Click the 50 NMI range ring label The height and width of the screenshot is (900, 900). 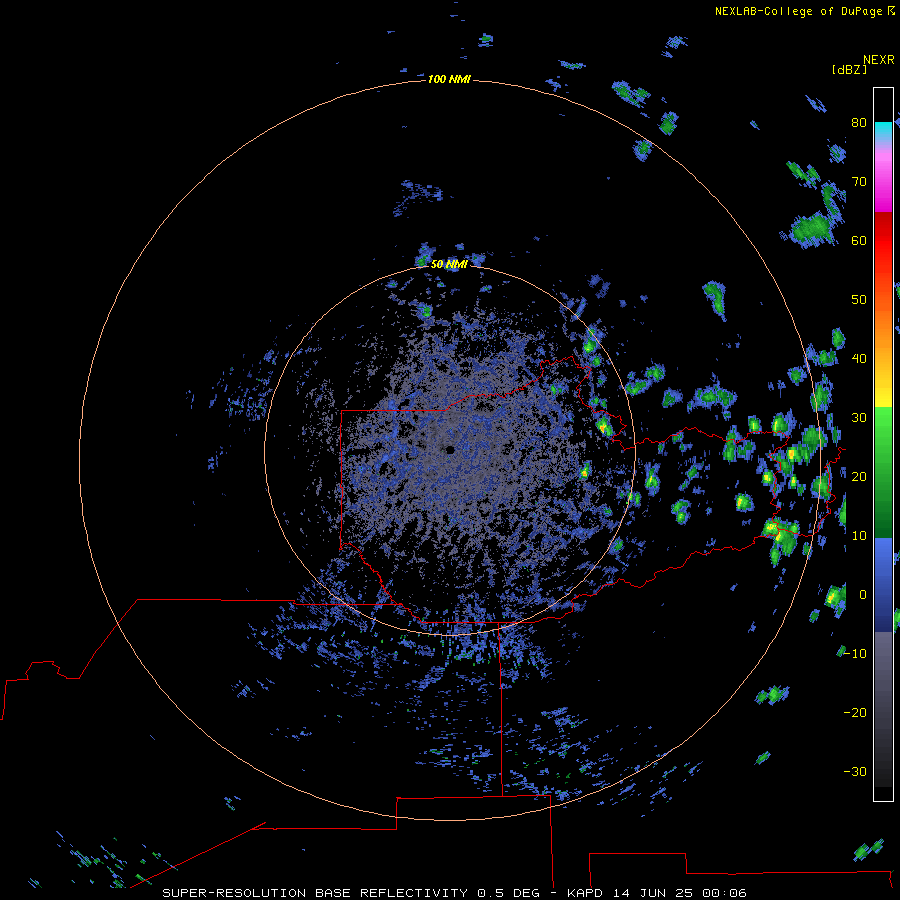(449, 264)
